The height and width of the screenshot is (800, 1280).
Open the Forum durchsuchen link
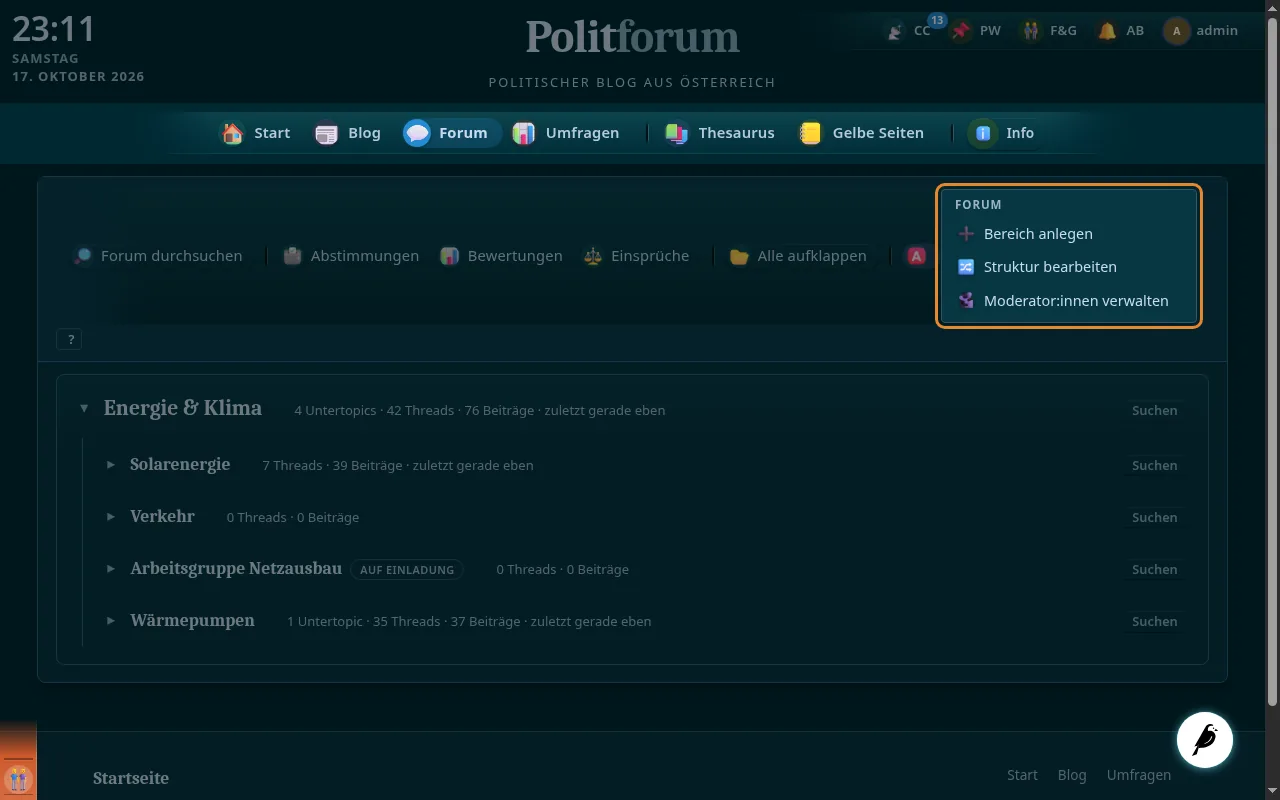pos(158,256)
